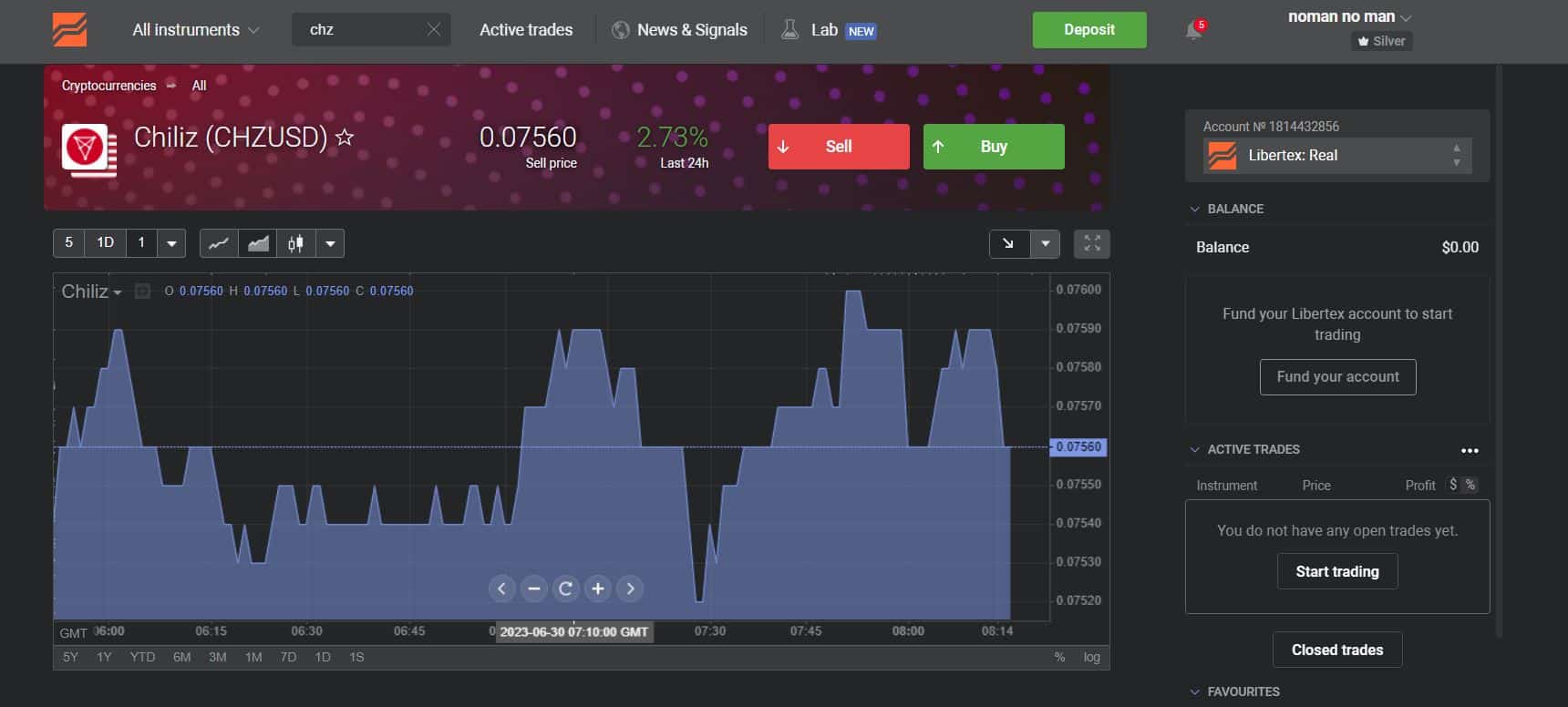Pan the chart right

630,589
